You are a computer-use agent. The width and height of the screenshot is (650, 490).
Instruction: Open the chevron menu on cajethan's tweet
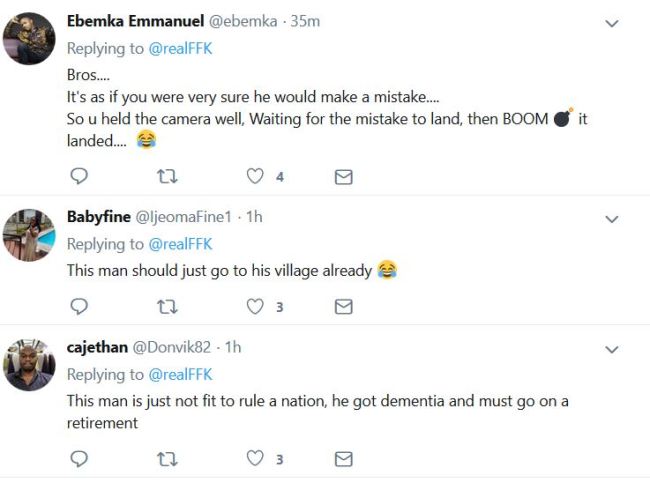[612, 349]
